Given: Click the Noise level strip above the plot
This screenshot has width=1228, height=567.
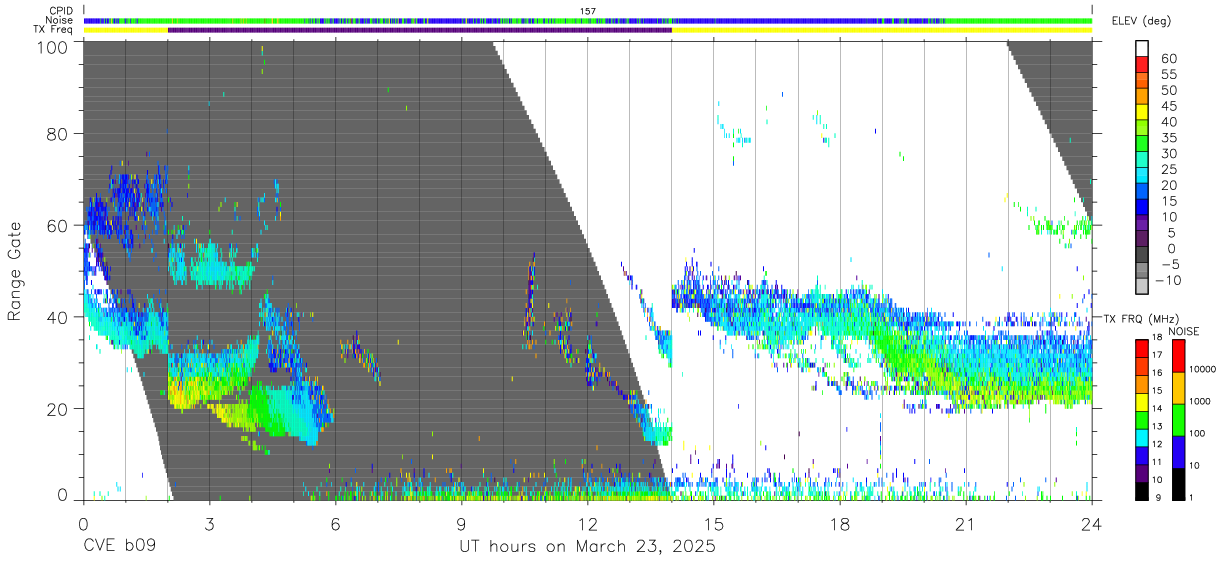Looking at the screenshot, I should tap(587, 20).
